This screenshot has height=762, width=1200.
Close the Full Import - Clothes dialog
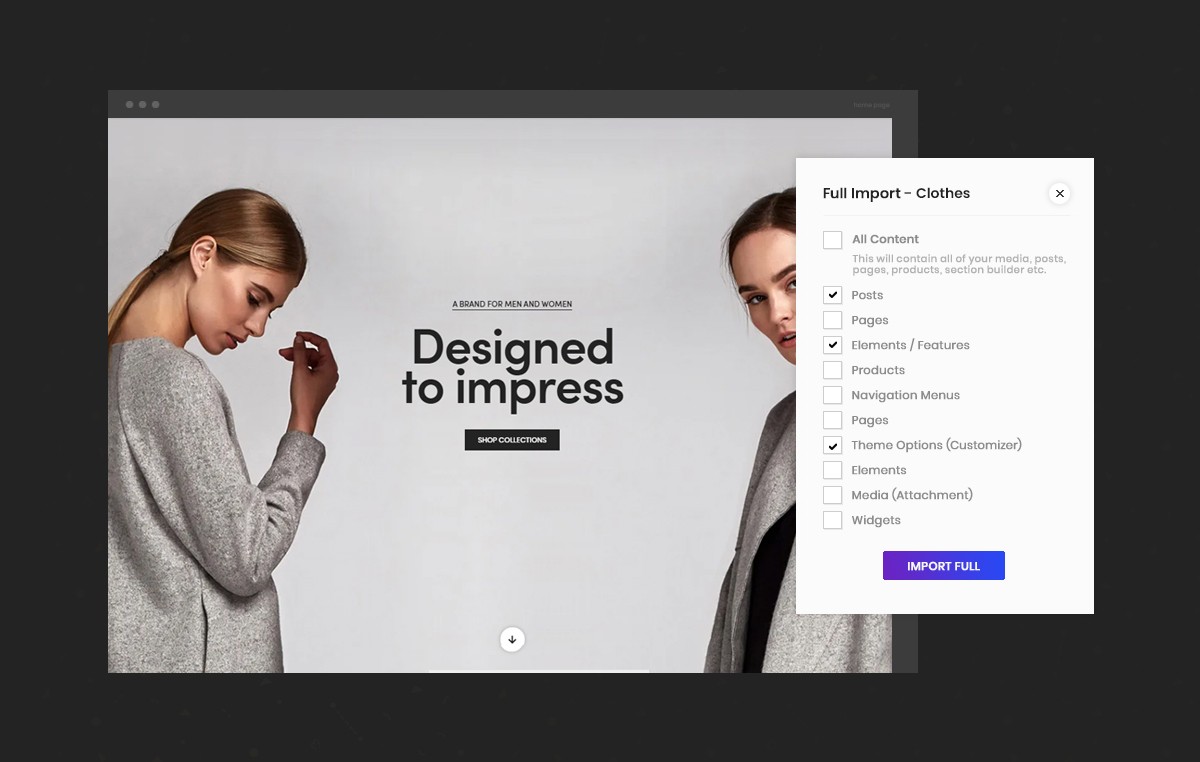[x=1060, y=193]
